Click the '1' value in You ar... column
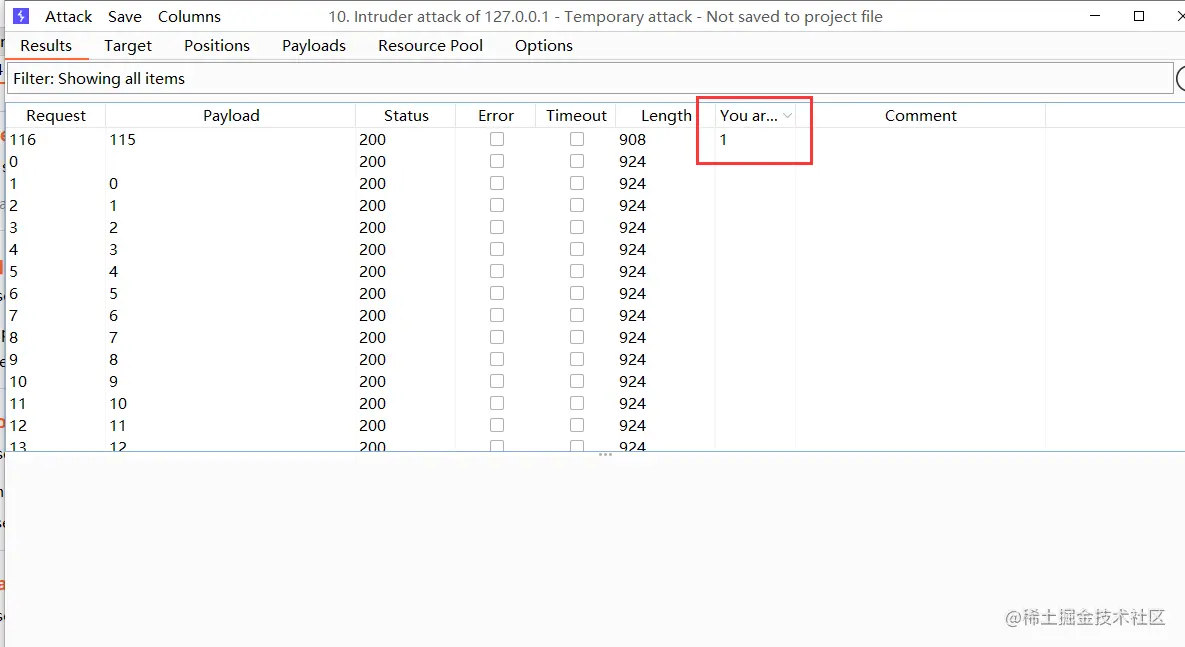Screen dimensions: 1185x647 click(723, 140)
